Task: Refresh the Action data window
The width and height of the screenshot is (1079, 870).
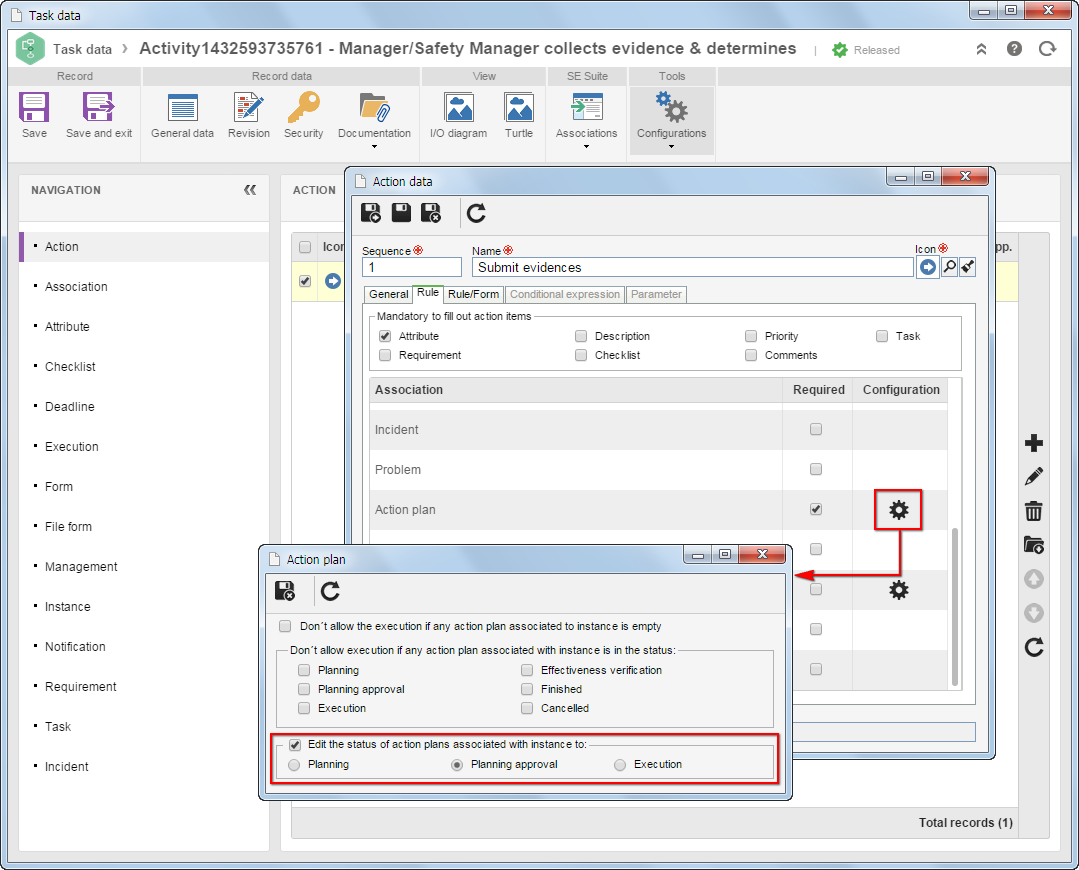Action: pos(476,213)
